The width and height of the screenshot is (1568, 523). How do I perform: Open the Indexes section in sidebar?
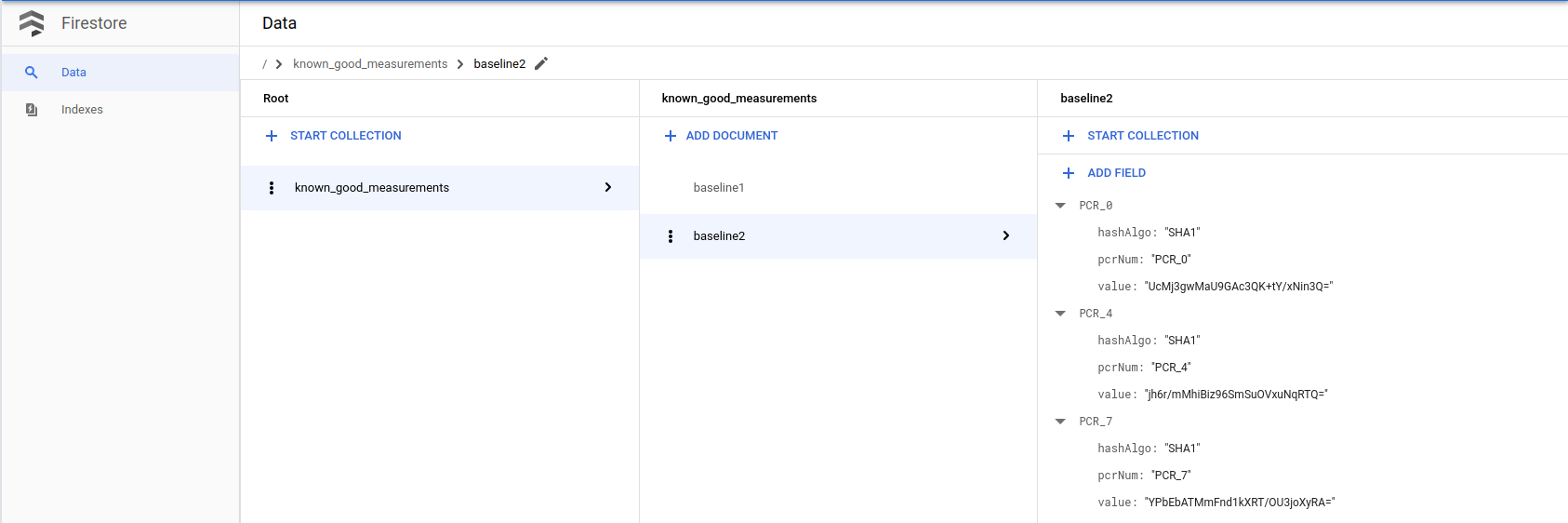[x=82, y=110]
